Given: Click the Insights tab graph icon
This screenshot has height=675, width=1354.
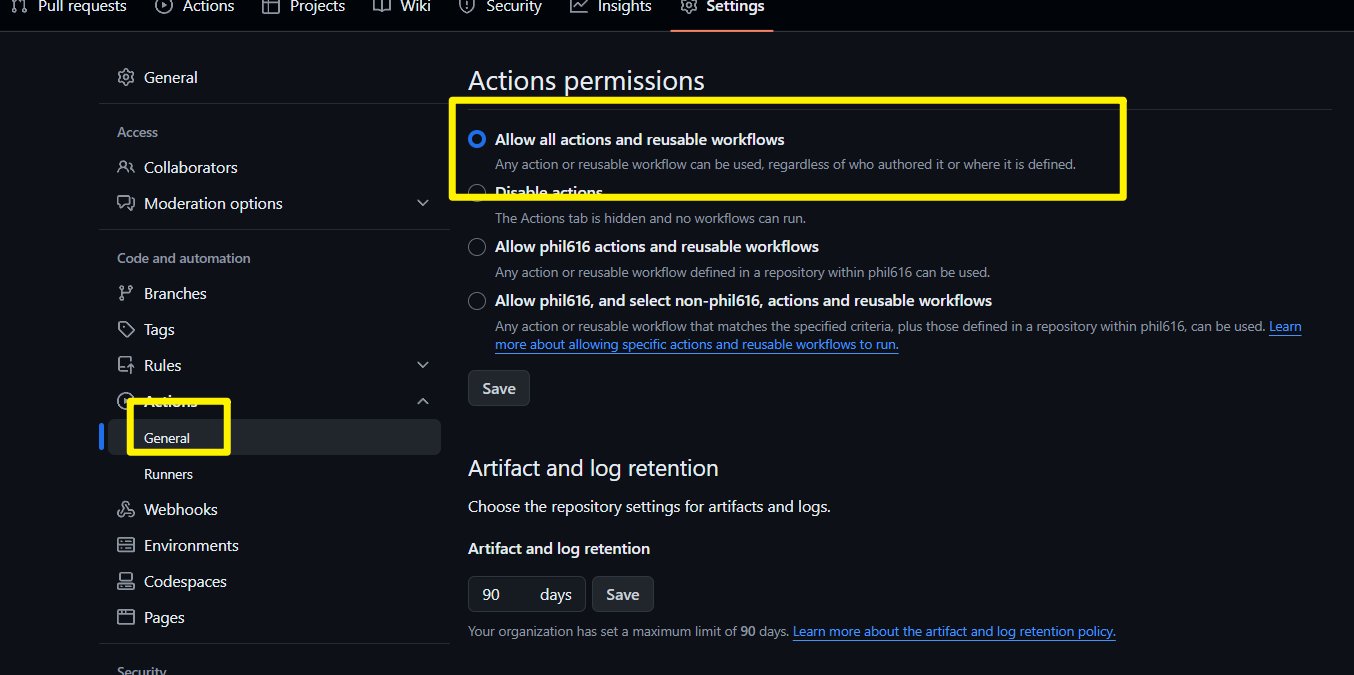Looking at the screenshot, I should (578, 6).
